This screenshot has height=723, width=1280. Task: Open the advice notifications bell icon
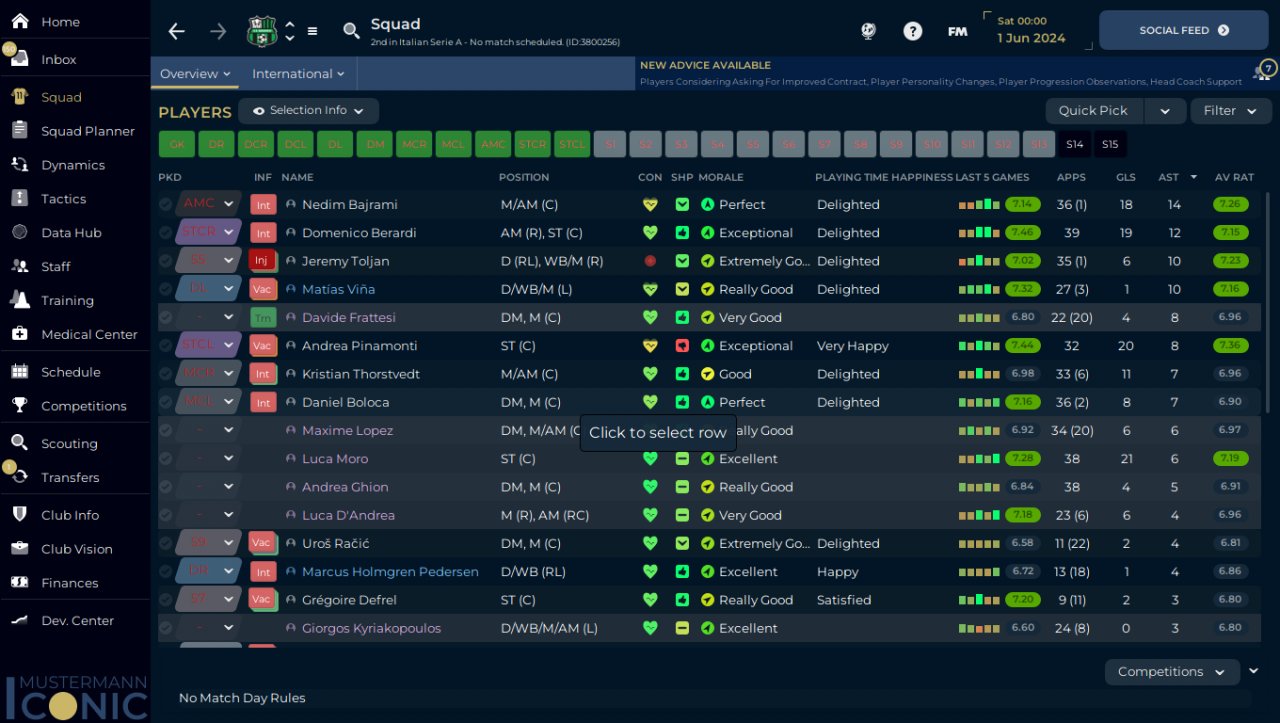(x=1263, y=72)
